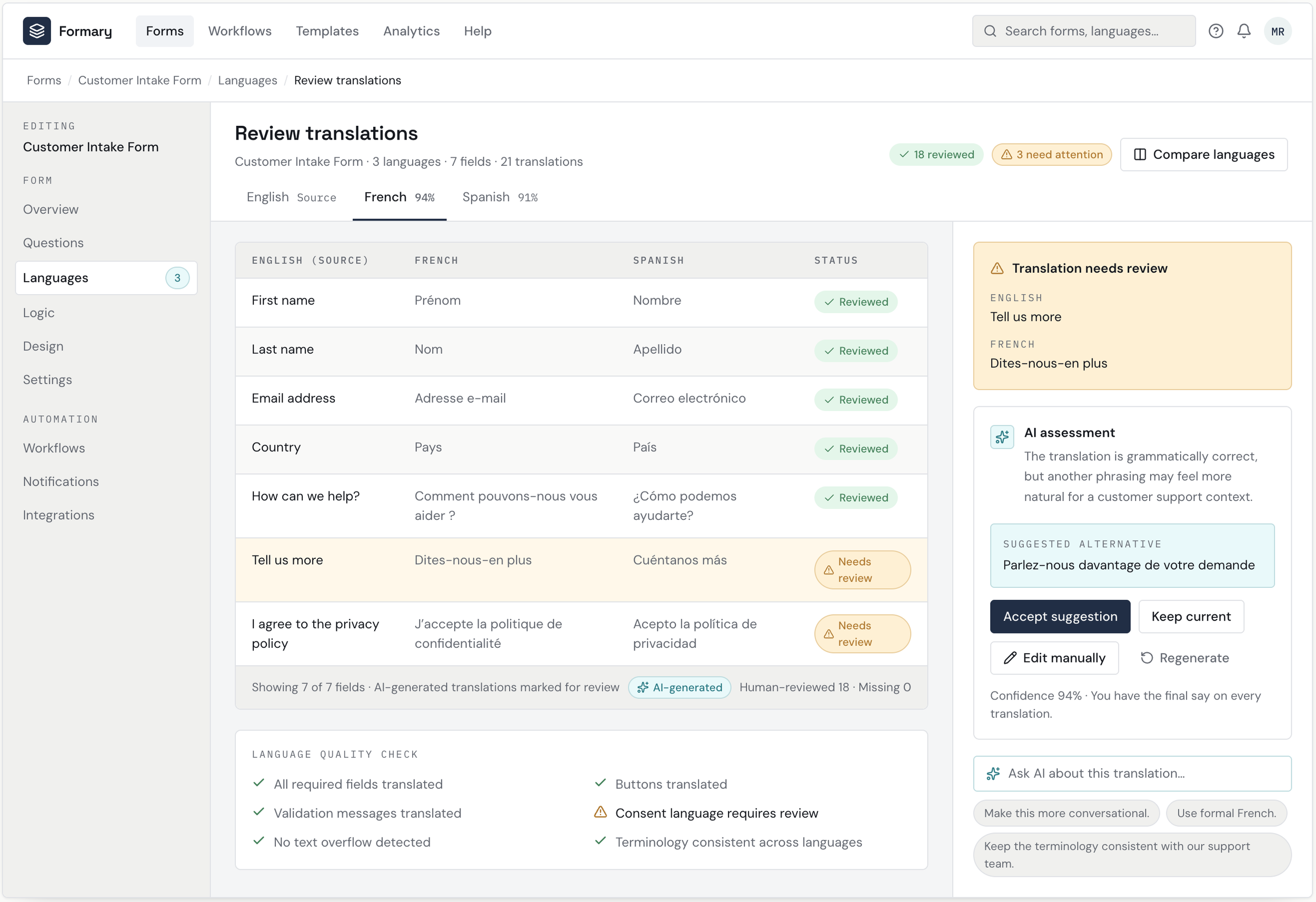Click the Spanish column header
The height and width of the screenshot is (902, 1316).
[x=658, y=260]
